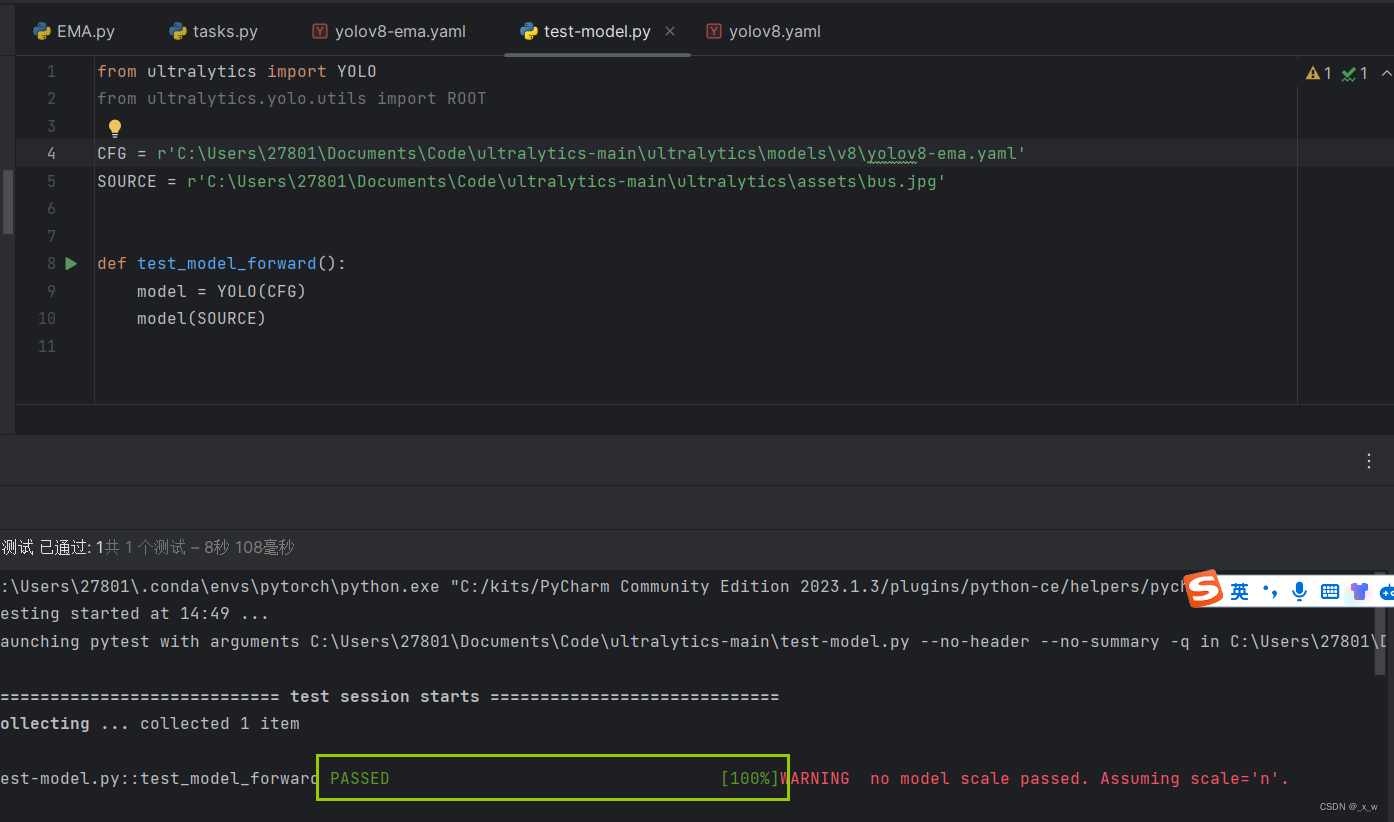Click the Sogou input method logo
This screenshot has width=1394, height=822.
[x=1205, y=590]
